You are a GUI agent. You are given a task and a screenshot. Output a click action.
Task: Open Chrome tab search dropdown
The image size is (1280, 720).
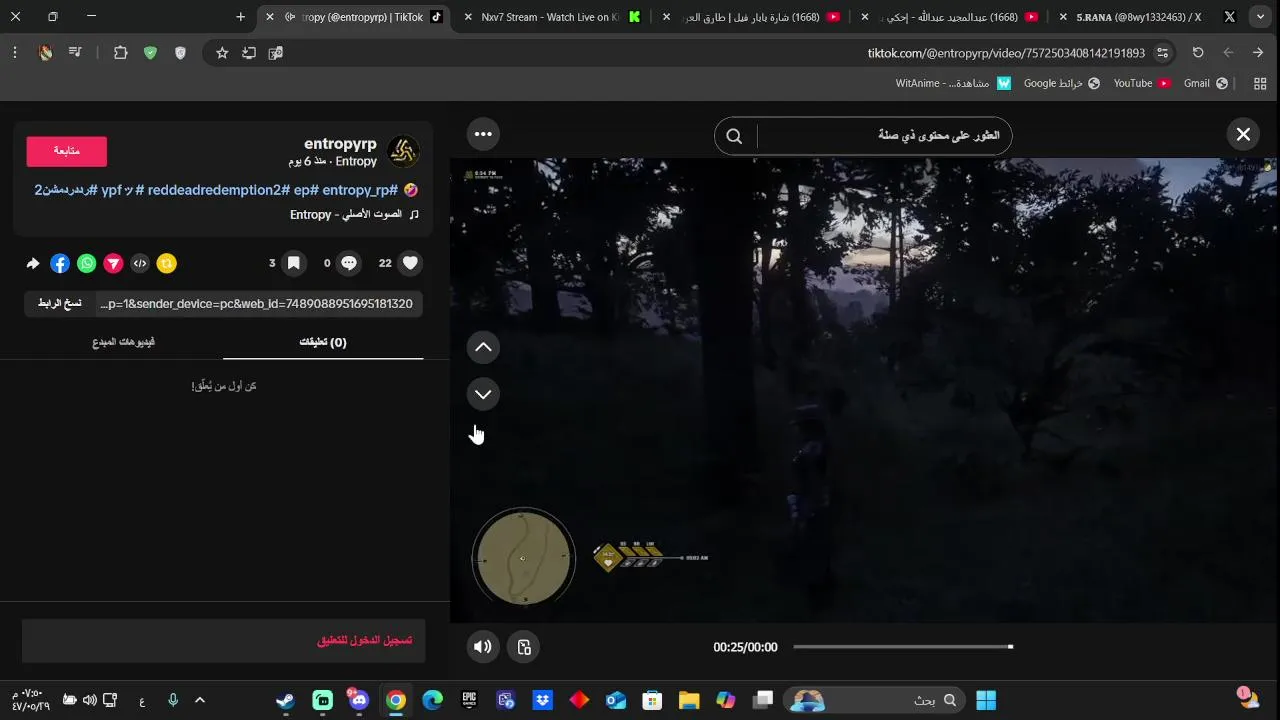point(1260,17)
